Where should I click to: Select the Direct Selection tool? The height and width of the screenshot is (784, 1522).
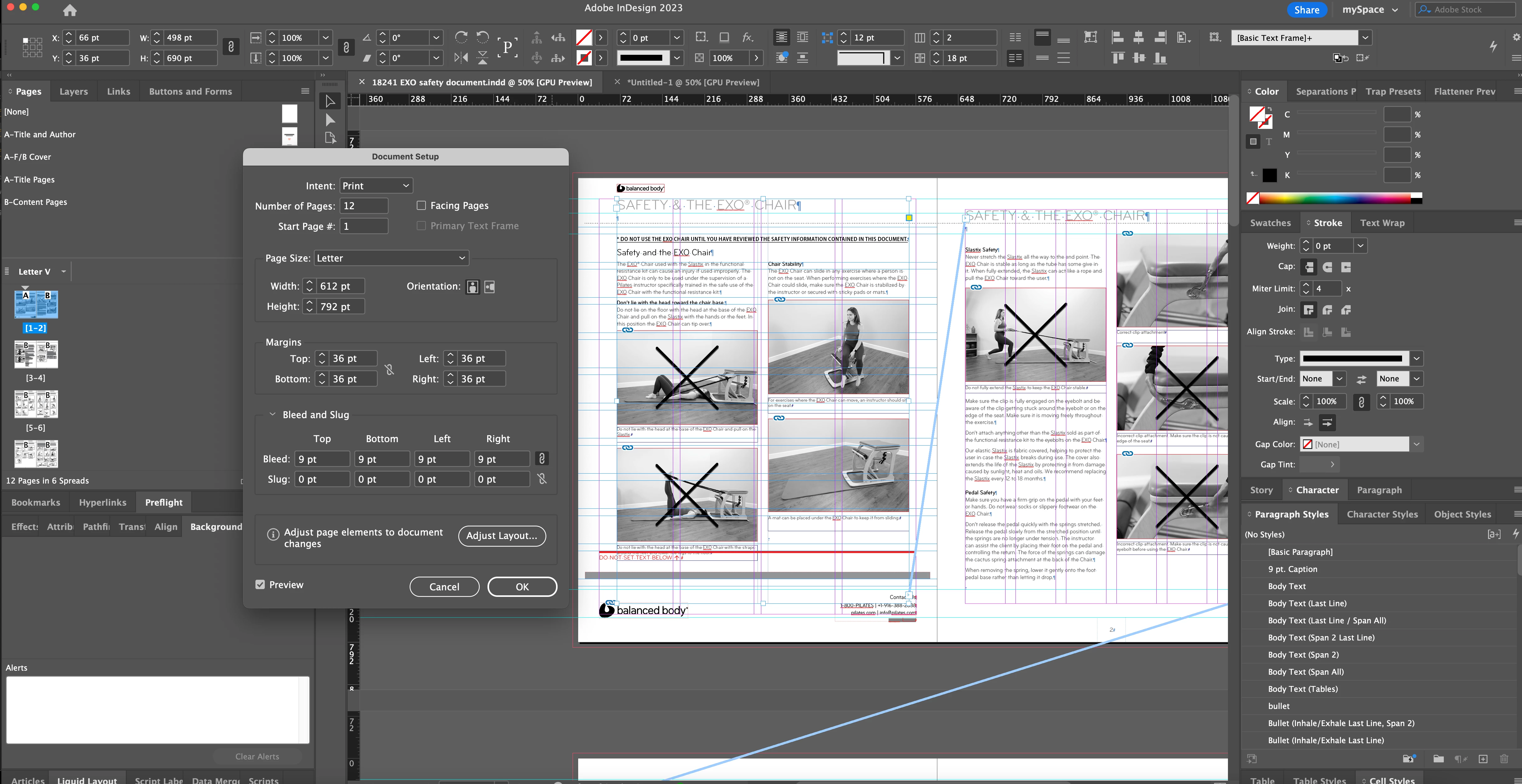click(330, 120)
